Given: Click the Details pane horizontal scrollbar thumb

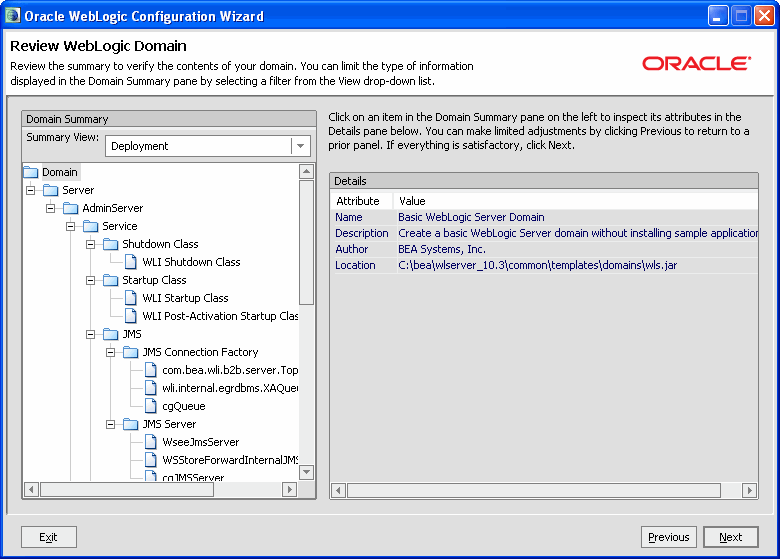Looking at the screenshot, I should pyautogui.click(x=534, y=491).
